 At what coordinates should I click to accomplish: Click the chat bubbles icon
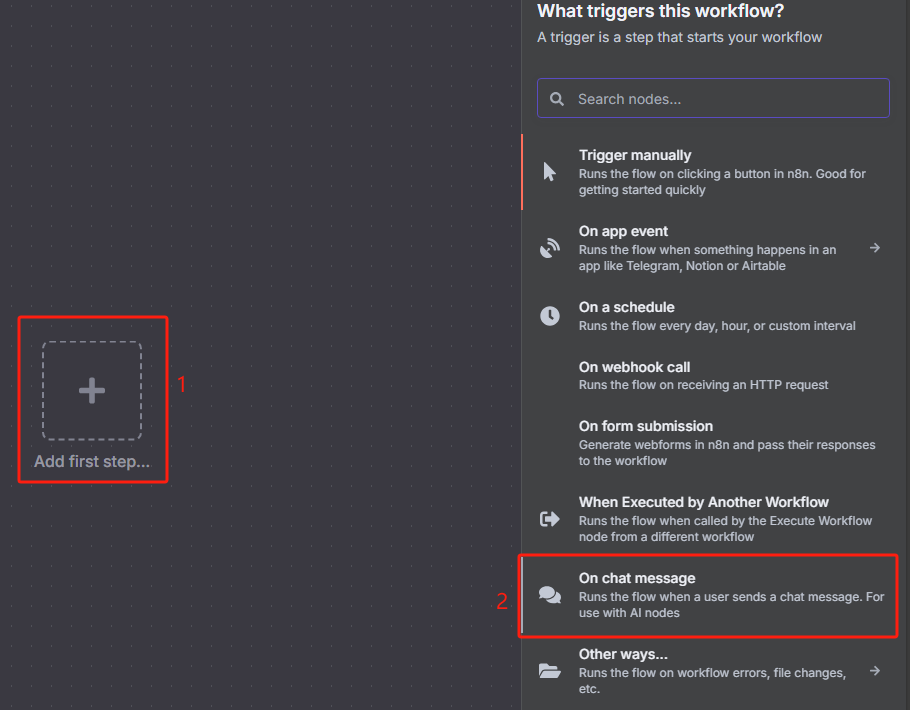pyautogui.click(x=550, y=595)
